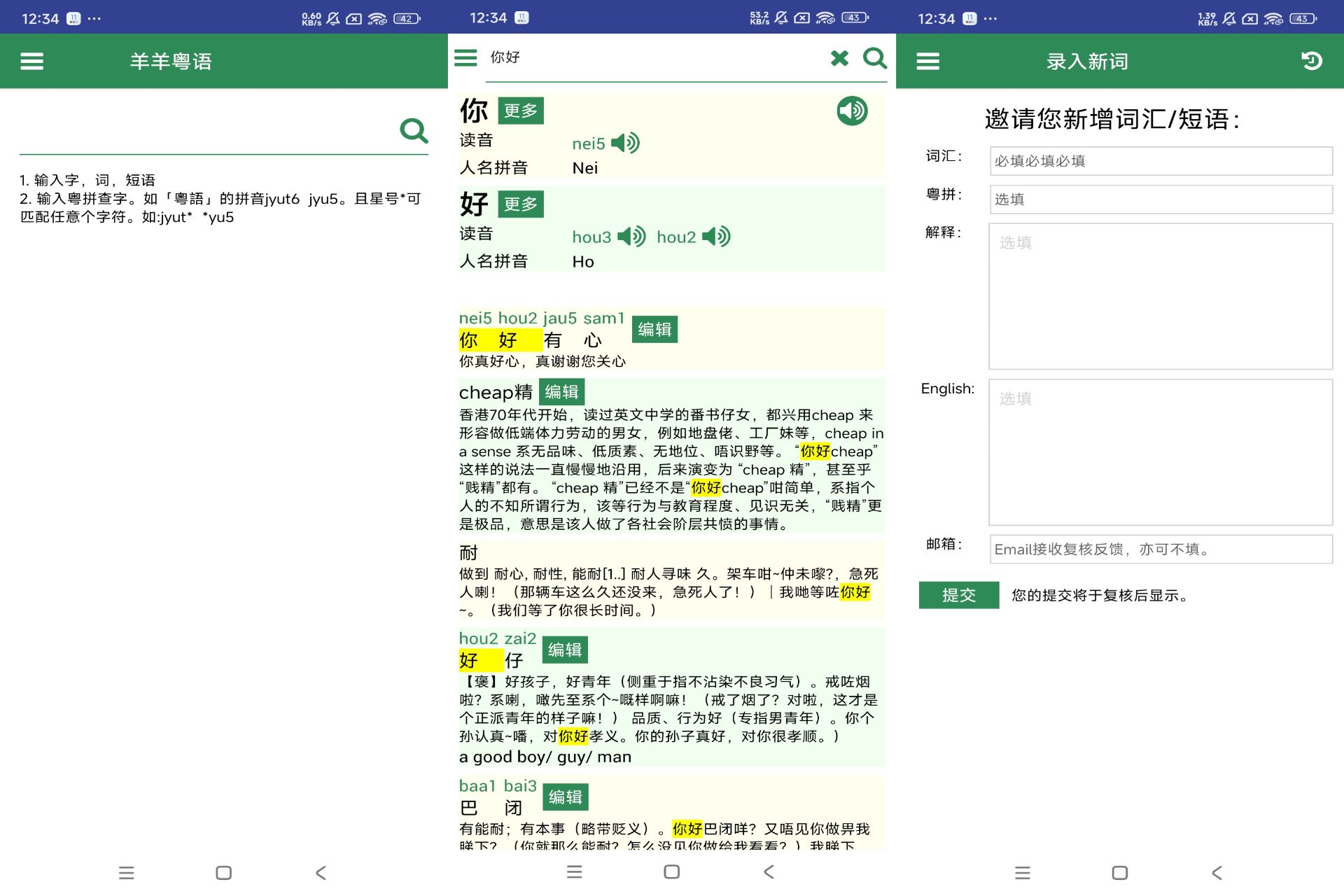Screen dimensions: 1344x896
Task: Click the 邮箱 Email feedback field
Action: click(x=1160, y=549)
